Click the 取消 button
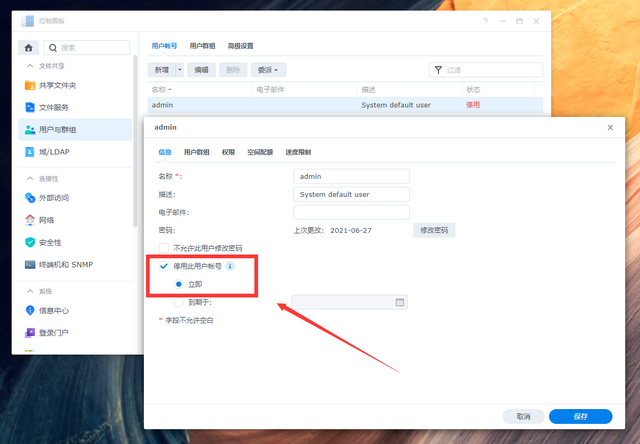This screenshot has height=444, width=640. pyautogui.click(x=523, y=417)
